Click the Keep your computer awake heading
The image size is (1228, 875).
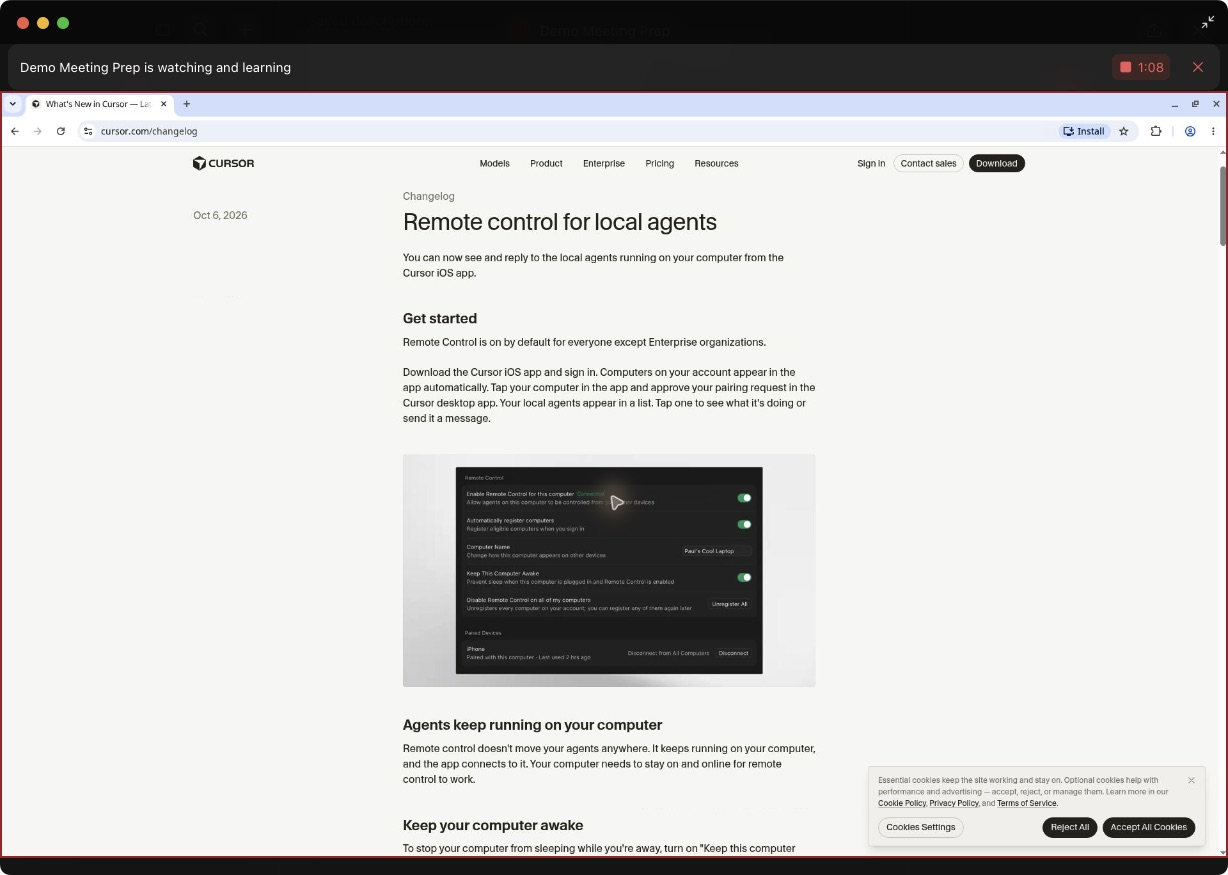click(493, 825)
